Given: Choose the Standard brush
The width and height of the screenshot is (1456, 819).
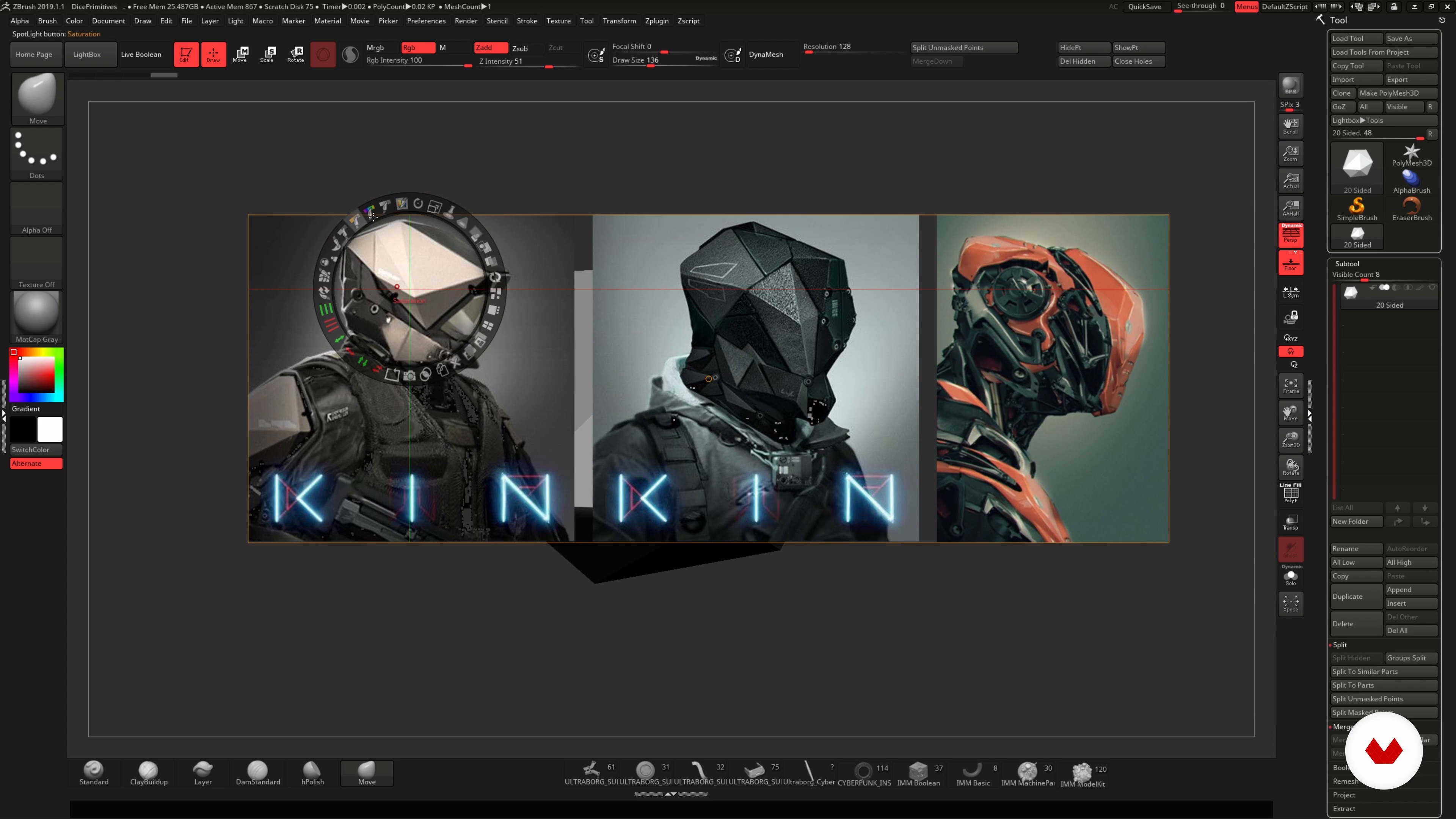Looking at the screenshot, I should (x=94, y=773).
